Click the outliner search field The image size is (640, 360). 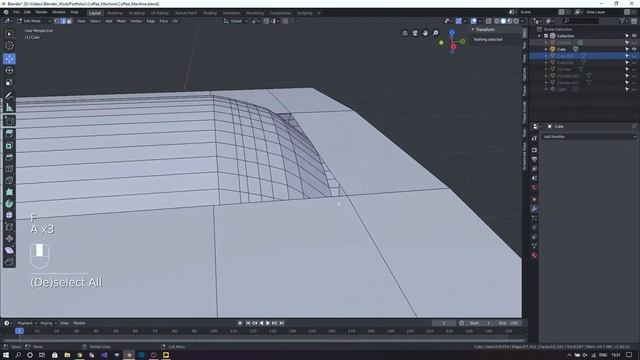[x=581, y=21]
